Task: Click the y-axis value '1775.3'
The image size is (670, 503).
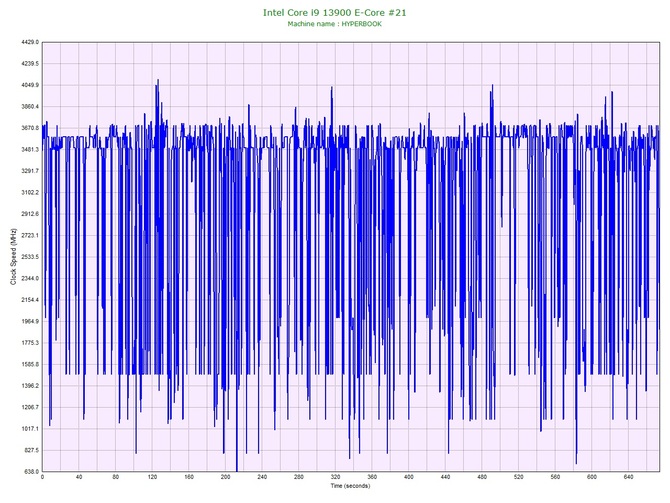Action: point(30,343)
